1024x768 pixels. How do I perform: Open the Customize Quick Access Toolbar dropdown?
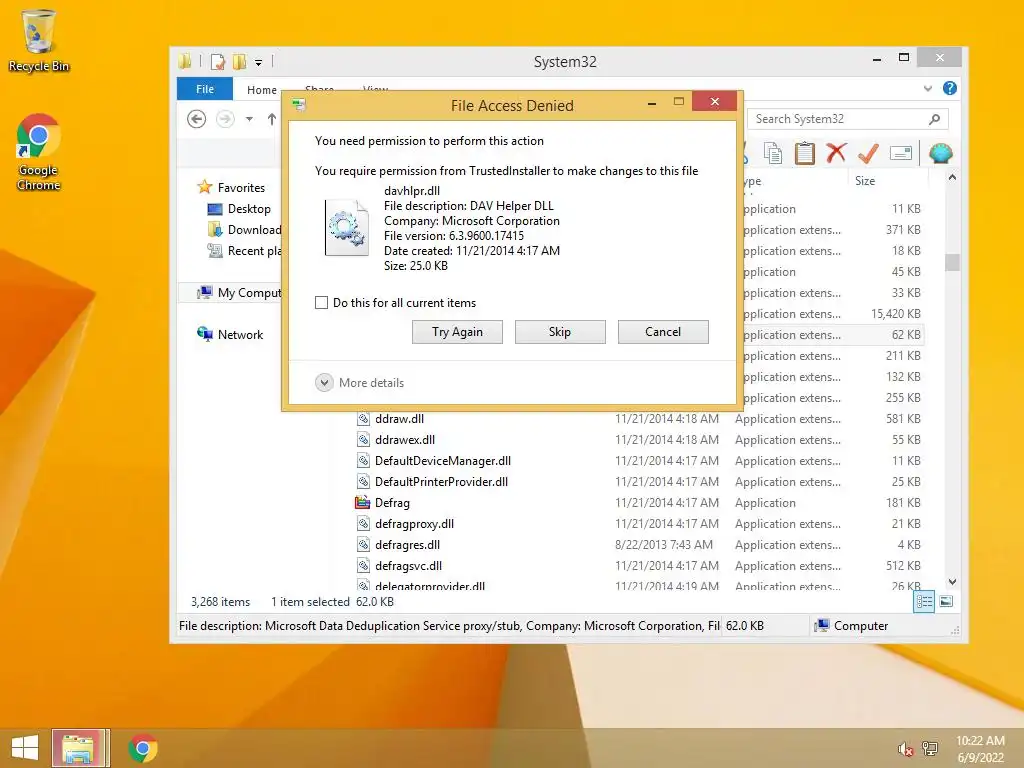tap(259, 63)
